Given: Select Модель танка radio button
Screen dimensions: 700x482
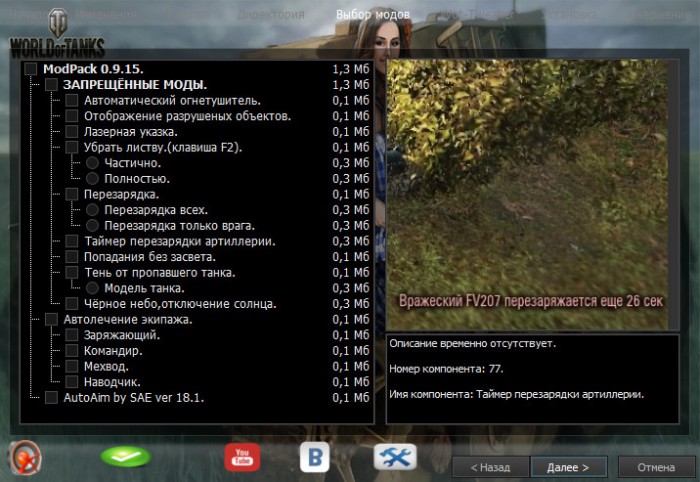Looking at the screenshot, I should (92, 288).
